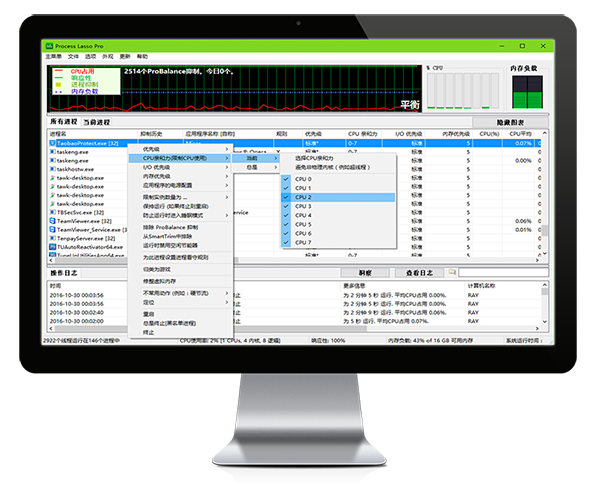Click the yellow 进程抑制 legend swatch

[x=59, y=84]
